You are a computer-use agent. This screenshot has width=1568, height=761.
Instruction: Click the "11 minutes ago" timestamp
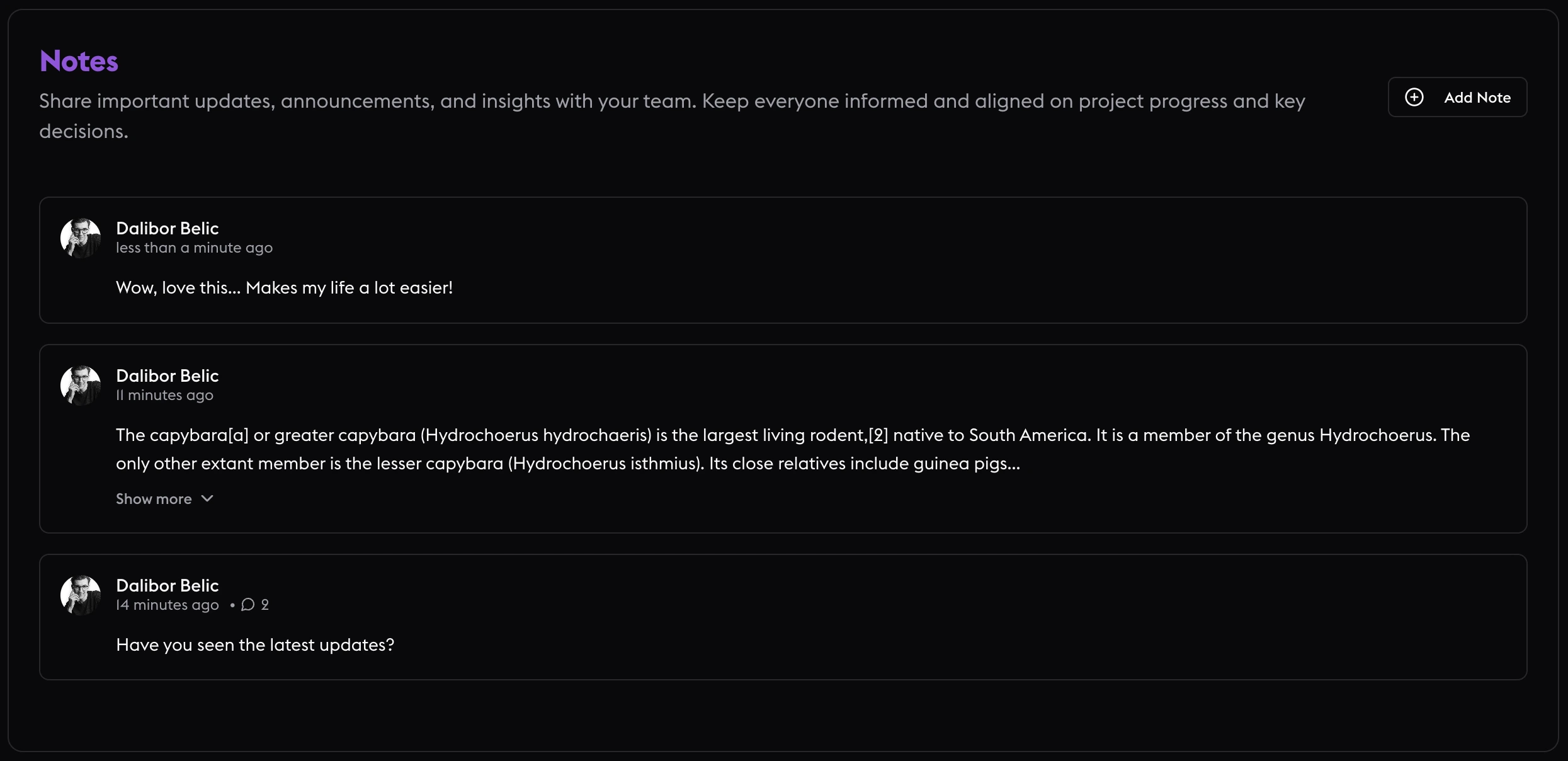[x=164, y=395]
